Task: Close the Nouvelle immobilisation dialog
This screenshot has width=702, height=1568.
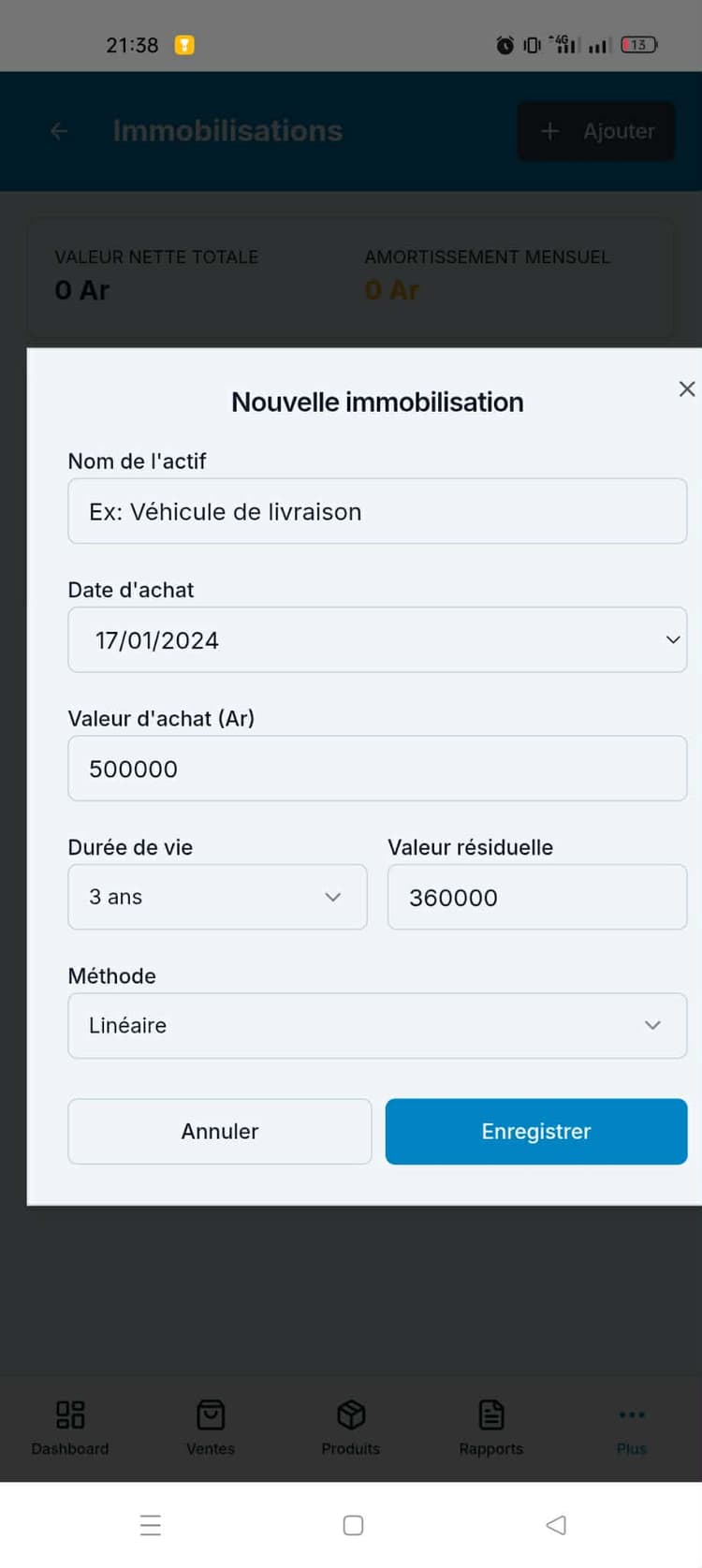Action: coord(686,388)
